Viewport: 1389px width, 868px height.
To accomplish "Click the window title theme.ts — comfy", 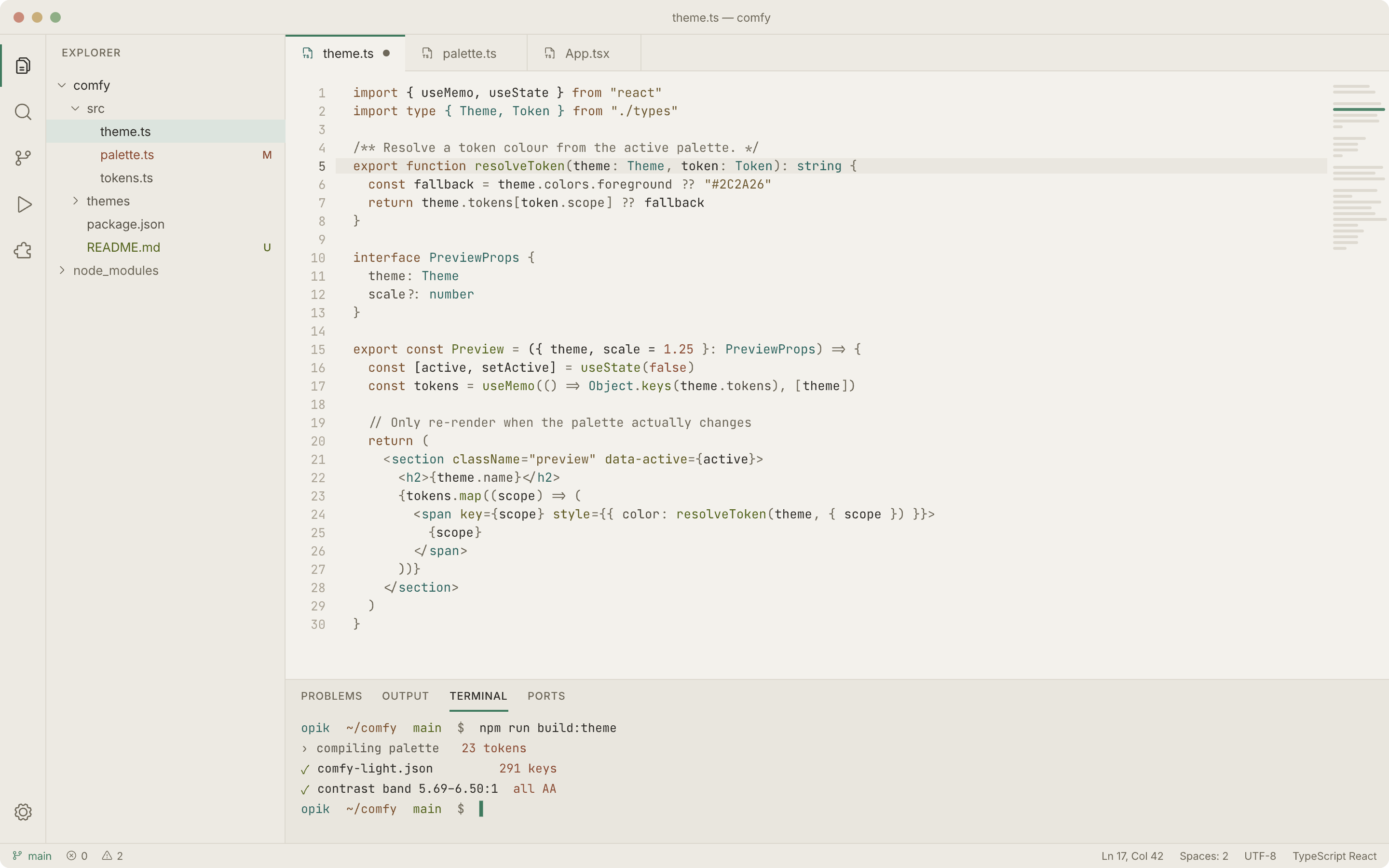I will [x=721, y=17].
